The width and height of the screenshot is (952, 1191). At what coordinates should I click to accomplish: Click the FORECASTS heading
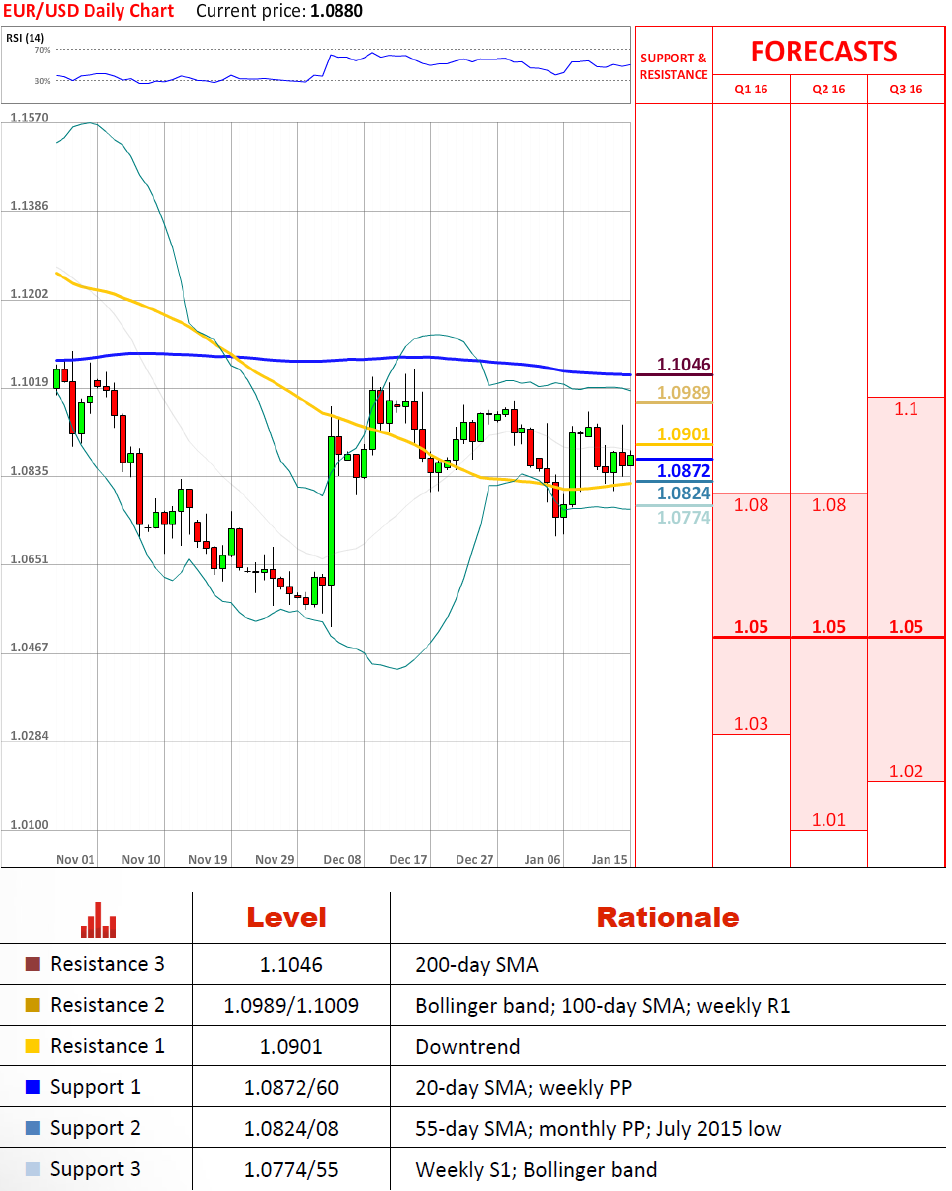(824, 52)
